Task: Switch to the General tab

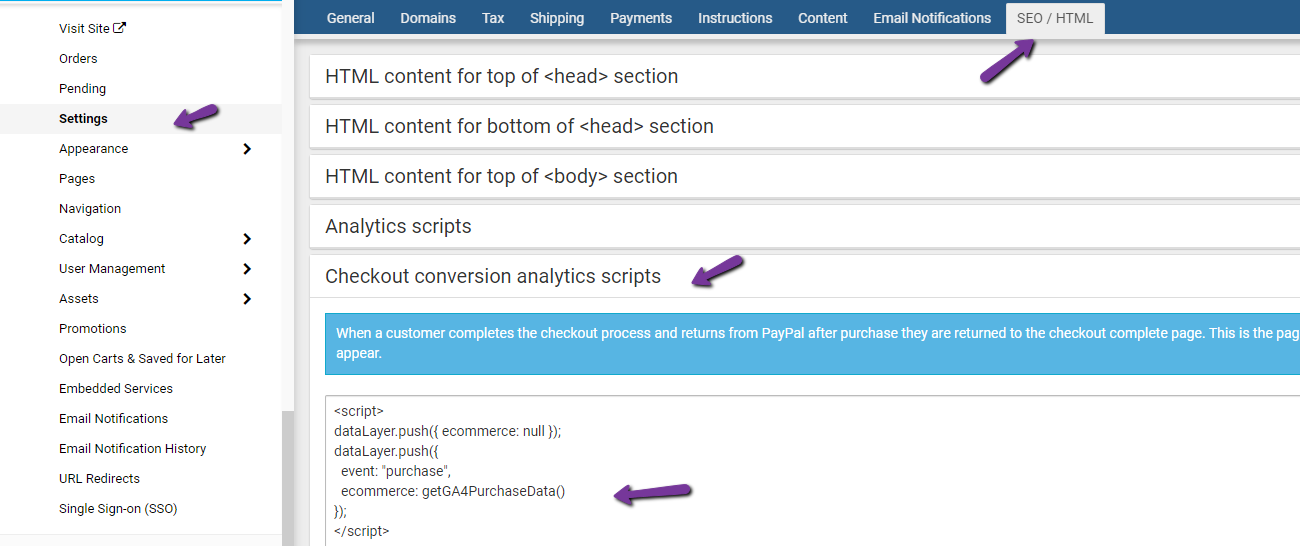Action: coord(351,18)
